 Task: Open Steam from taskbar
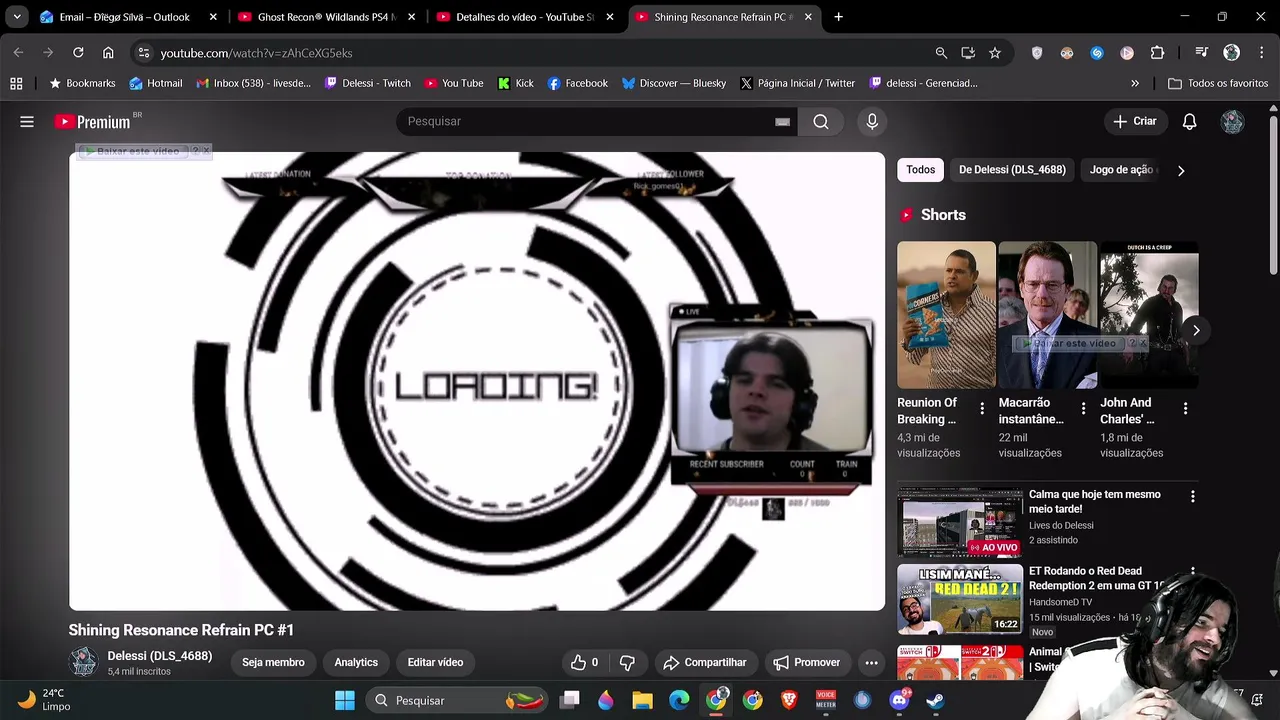point(935,700)
